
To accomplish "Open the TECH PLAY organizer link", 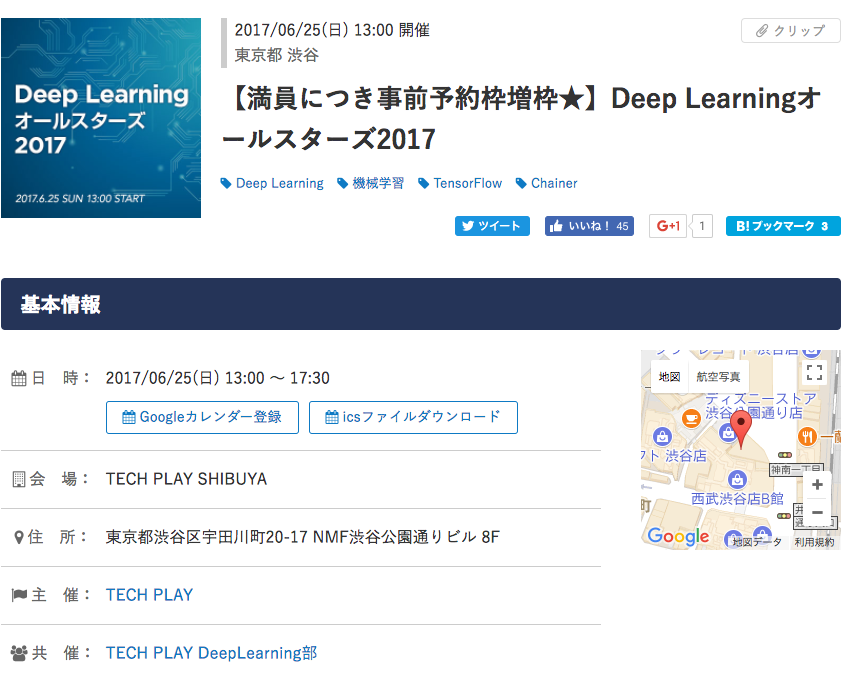I will (x=149, y=595).
